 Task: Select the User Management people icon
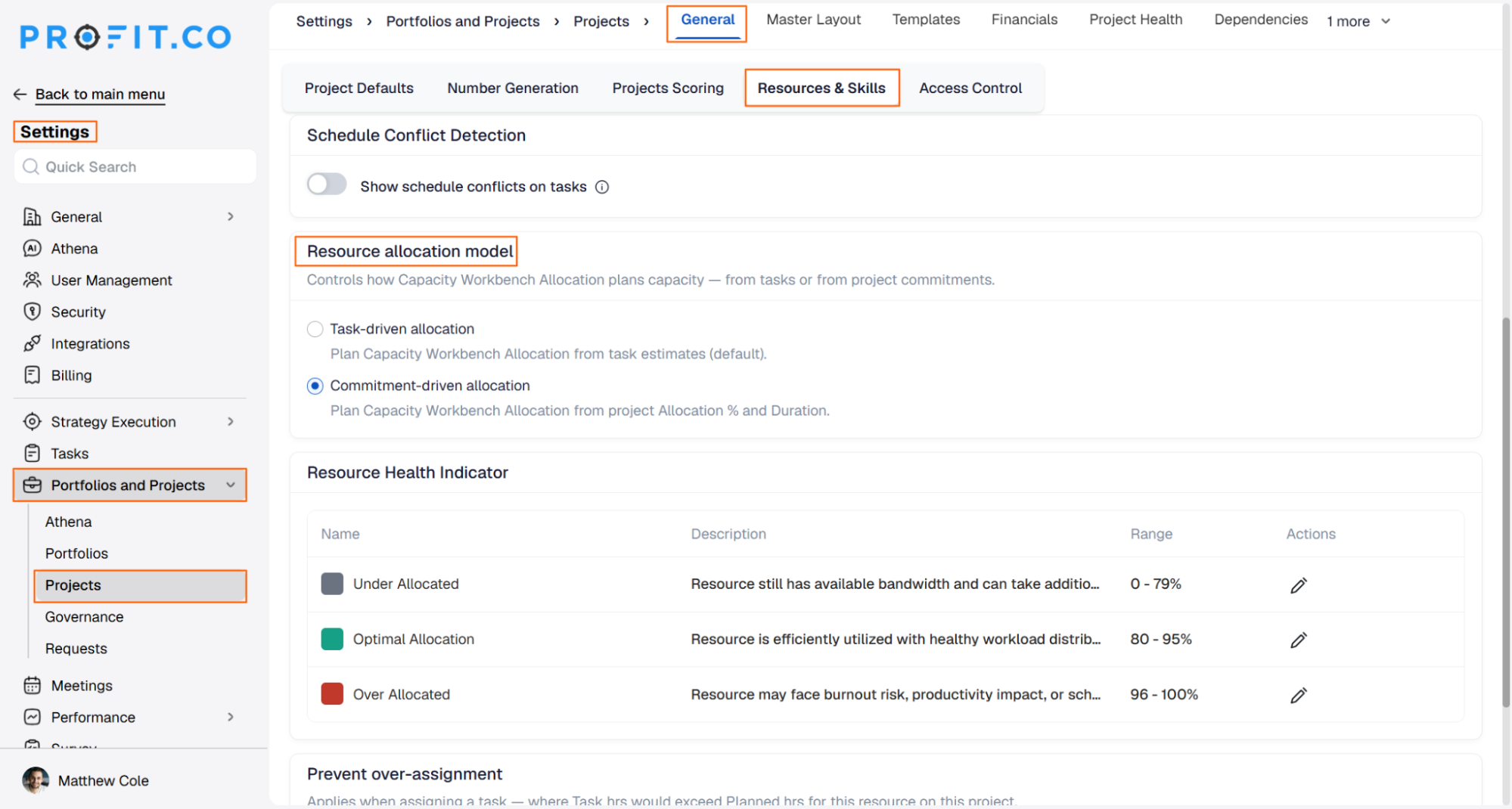point(32,281)
